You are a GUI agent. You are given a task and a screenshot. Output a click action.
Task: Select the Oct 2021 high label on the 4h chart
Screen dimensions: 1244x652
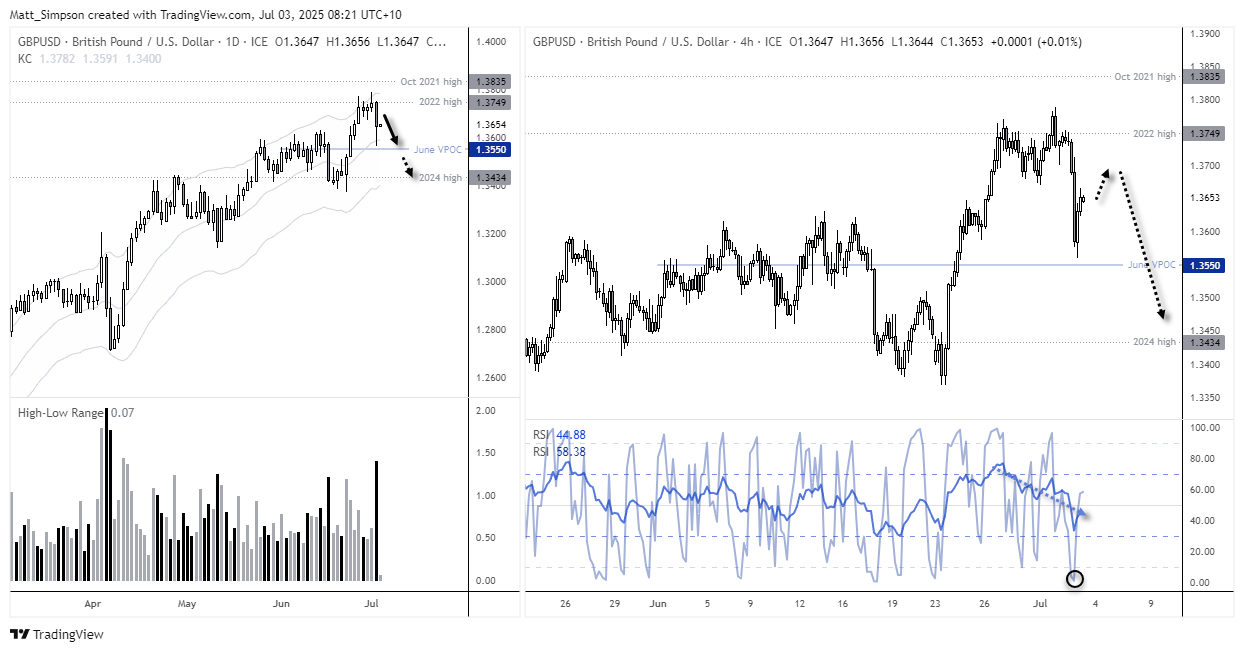tap(1145, 76)
